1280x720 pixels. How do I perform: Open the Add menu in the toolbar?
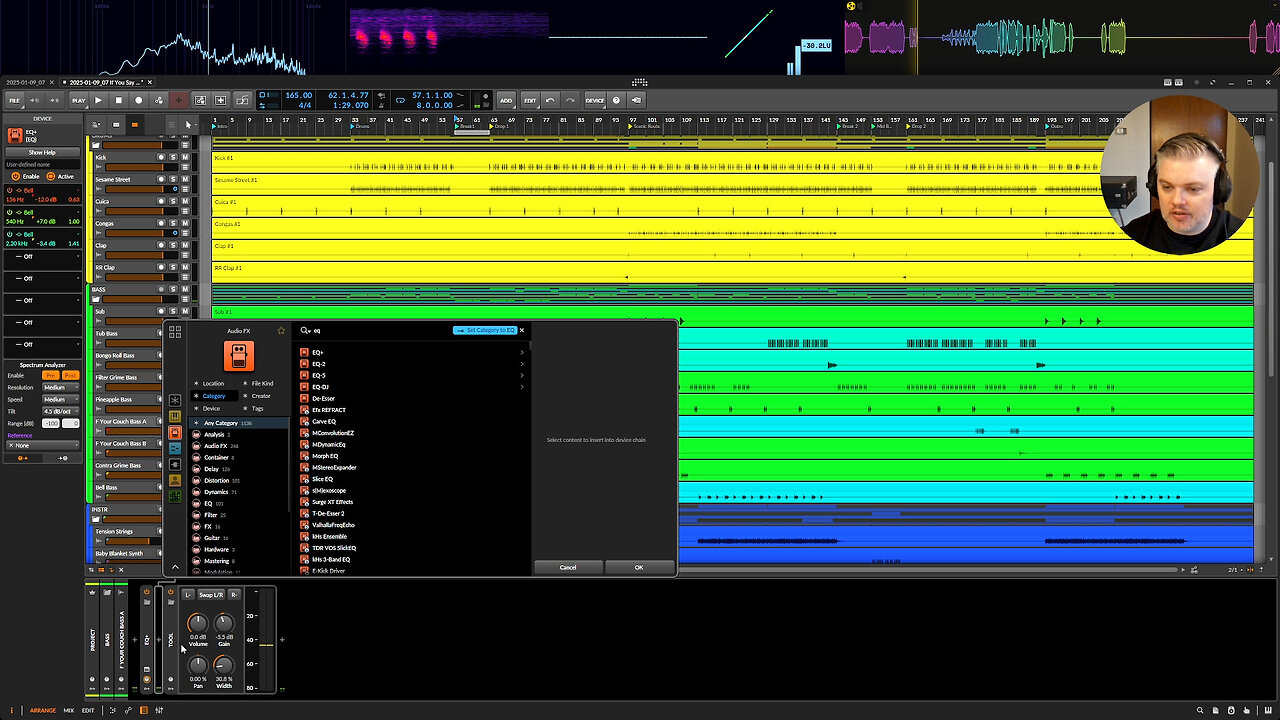coord(506,100)
